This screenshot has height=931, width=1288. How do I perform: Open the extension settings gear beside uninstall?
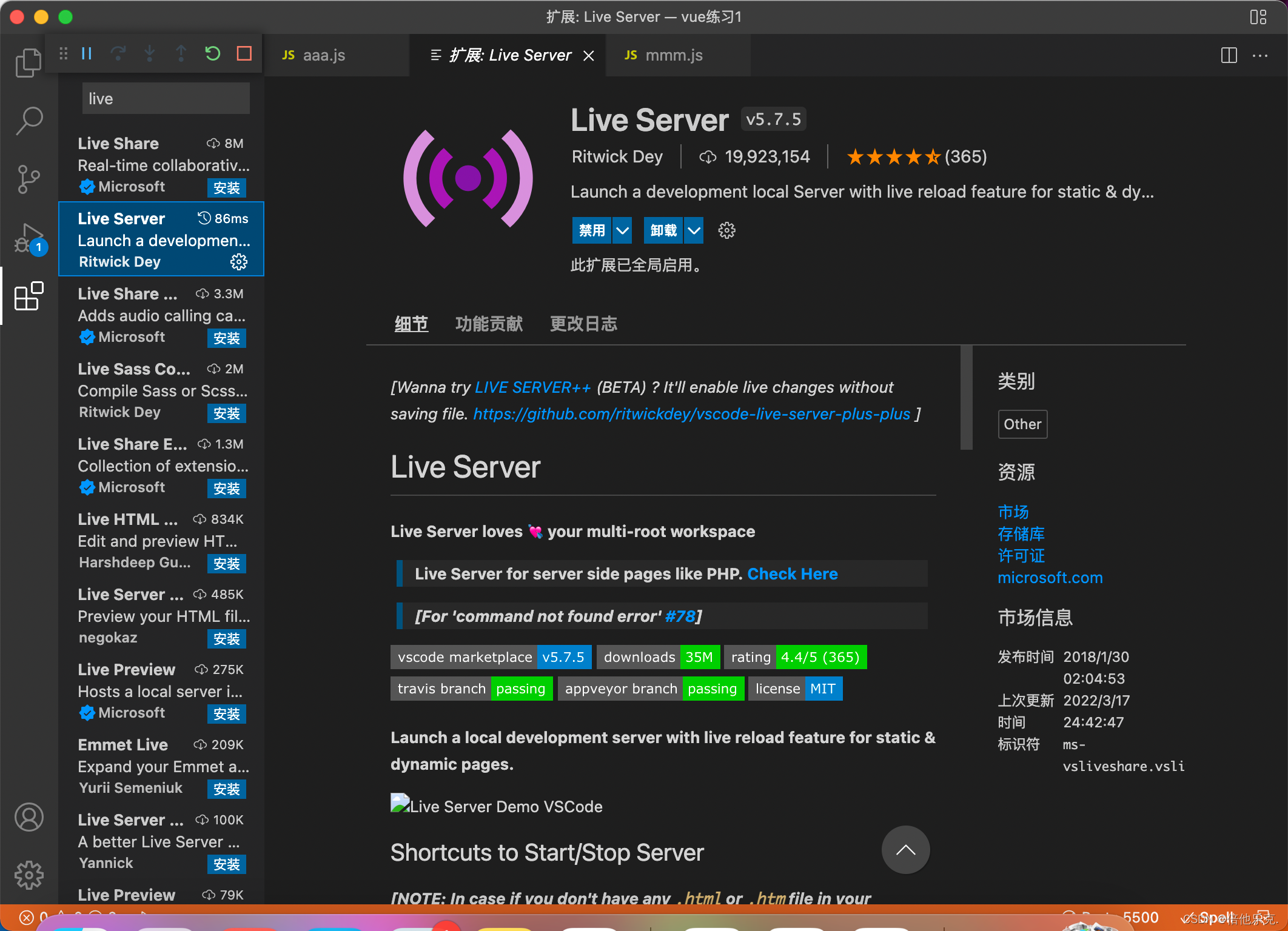tap(726, 230)
